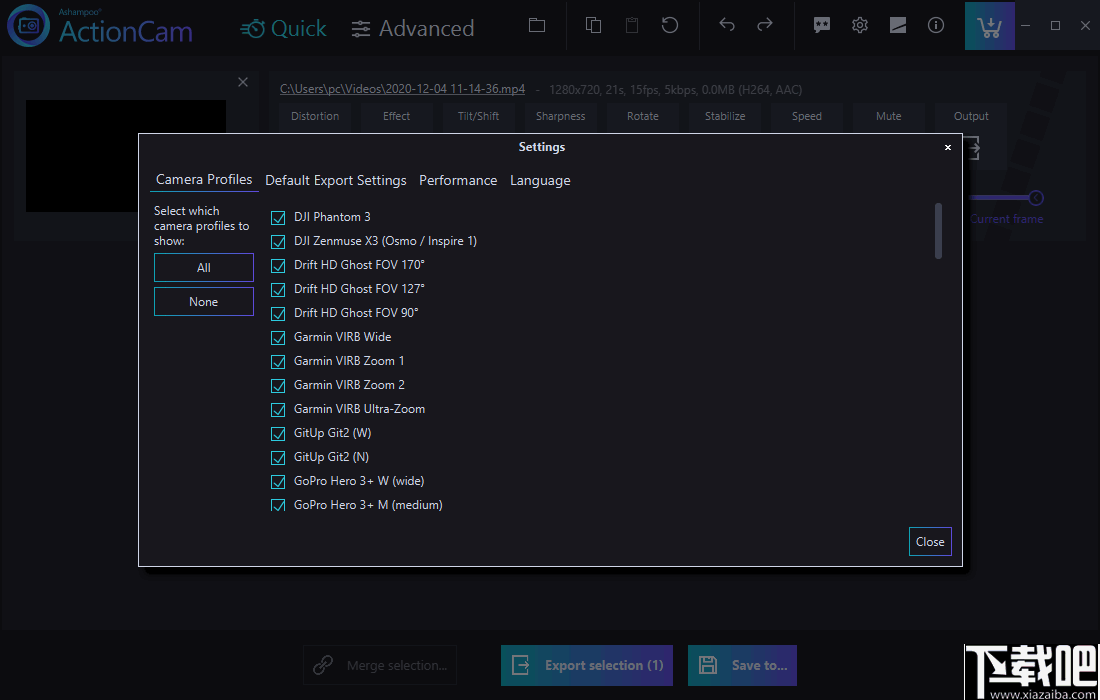The width and height of the screenshot is (1100, 700).
Task: Click the camera profiles list scrollbar
Action: 938,231
